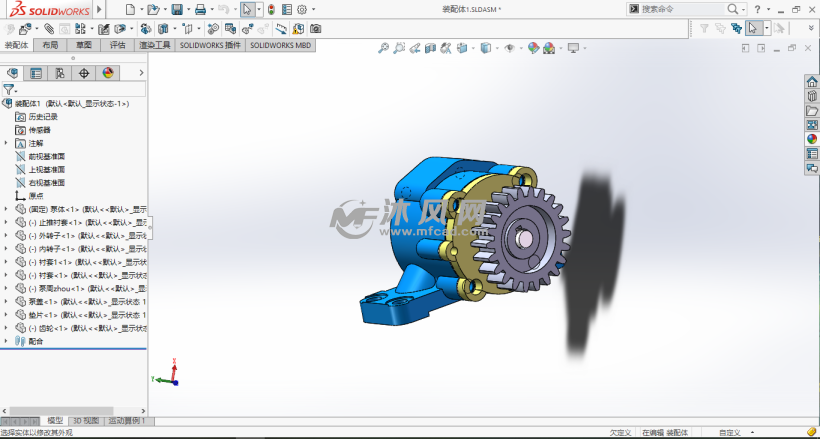Click the Save icon in the top toolbar
The height and width of the screenshot is (439, 820).
[x=176, y=9]
